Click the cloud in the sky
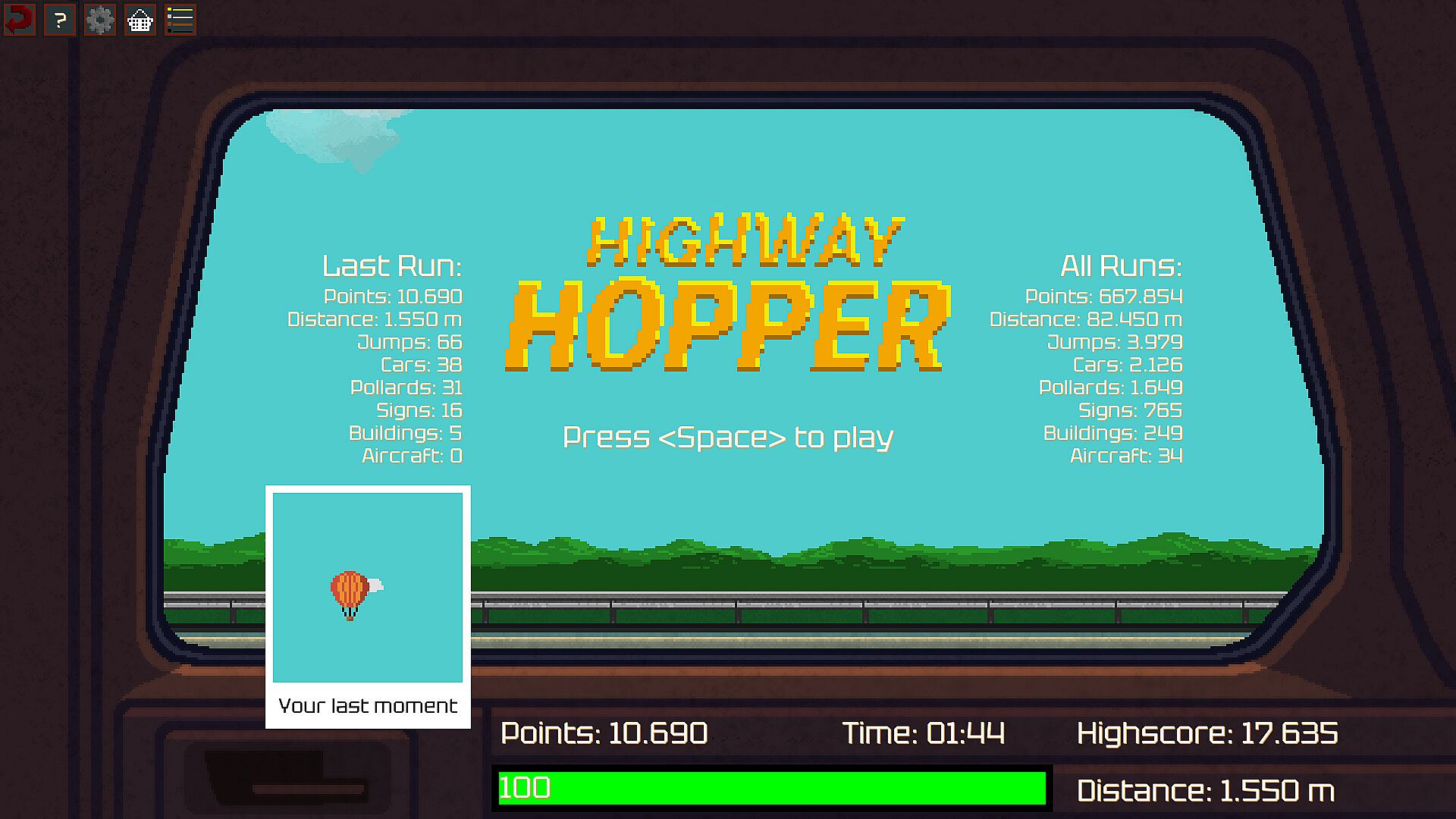 click(x=337, y=136)
